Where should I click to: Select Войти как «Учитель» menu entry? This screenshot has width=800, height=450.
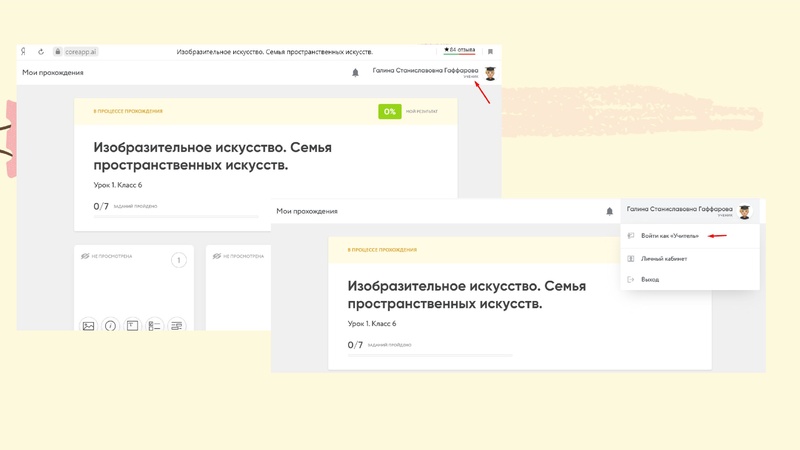[x=670, y=236]
